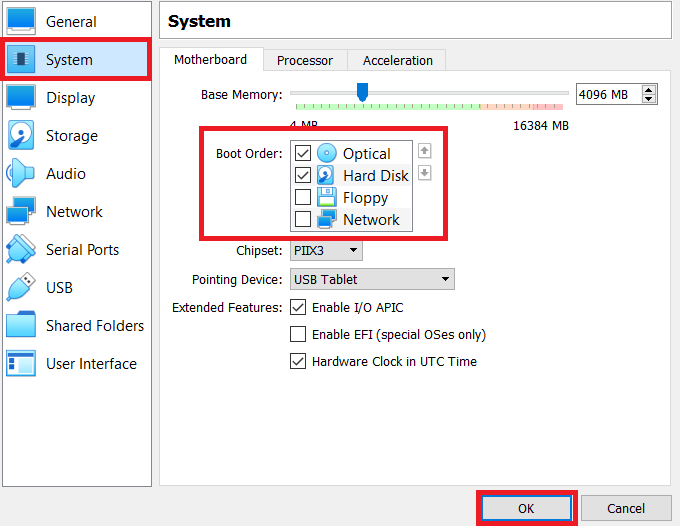Toggle Enable I/O APIC checkbox

click(298, 307)
